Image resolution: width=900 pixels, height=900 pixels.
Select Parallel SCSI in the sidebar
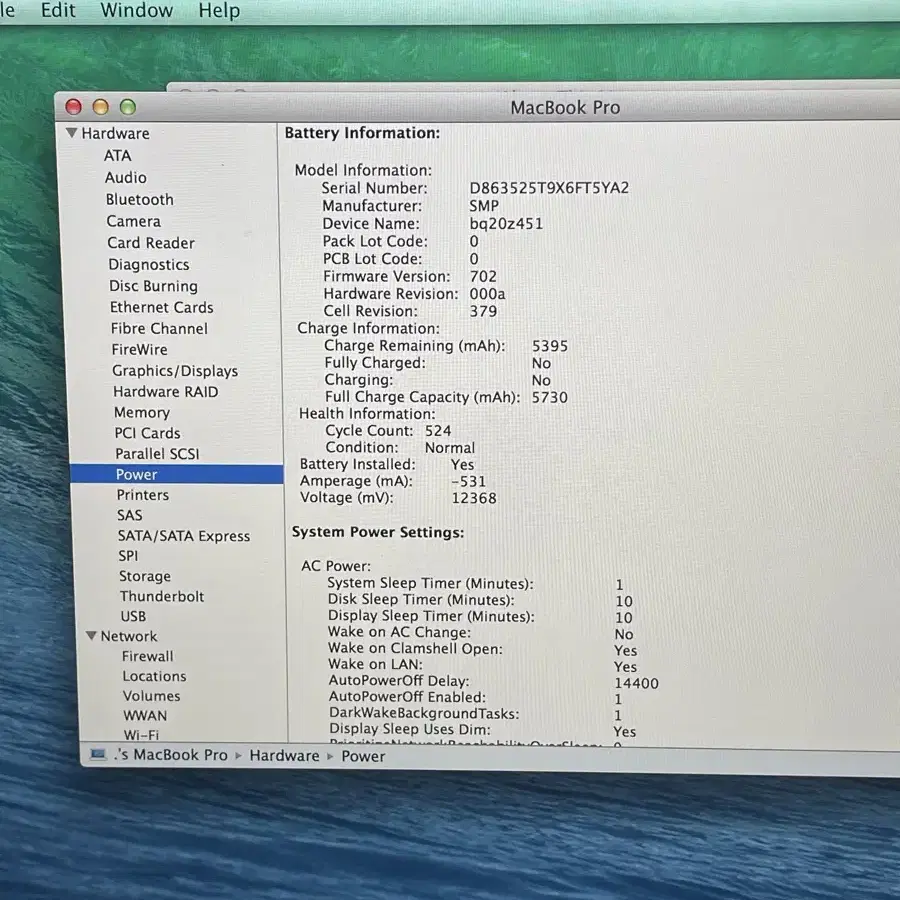tap(157, 453)
